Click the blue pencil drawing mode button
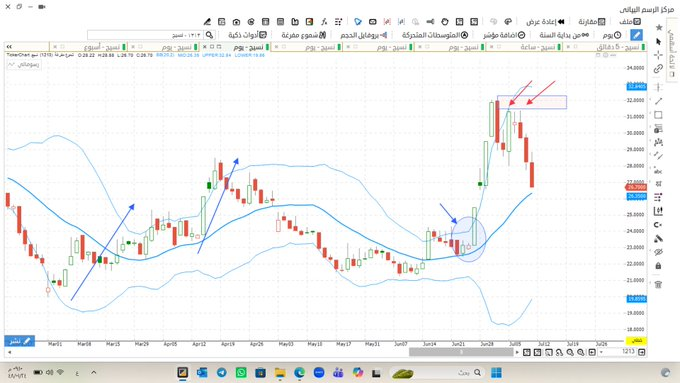 (x=636, y=35)
